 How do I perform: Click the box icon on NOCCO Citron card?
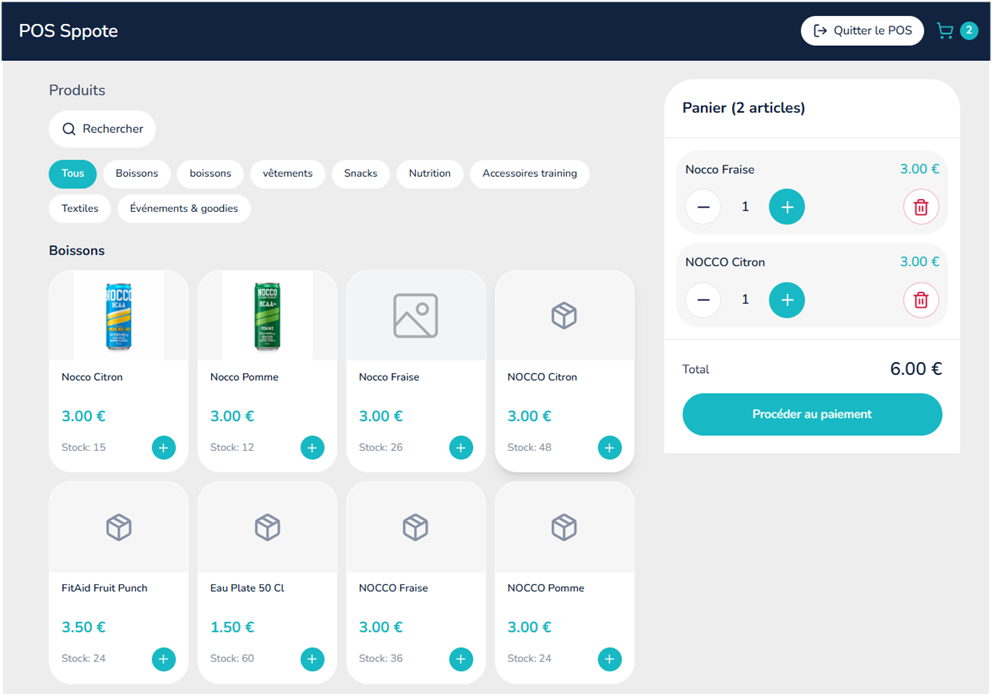click(x=564, y=316)
